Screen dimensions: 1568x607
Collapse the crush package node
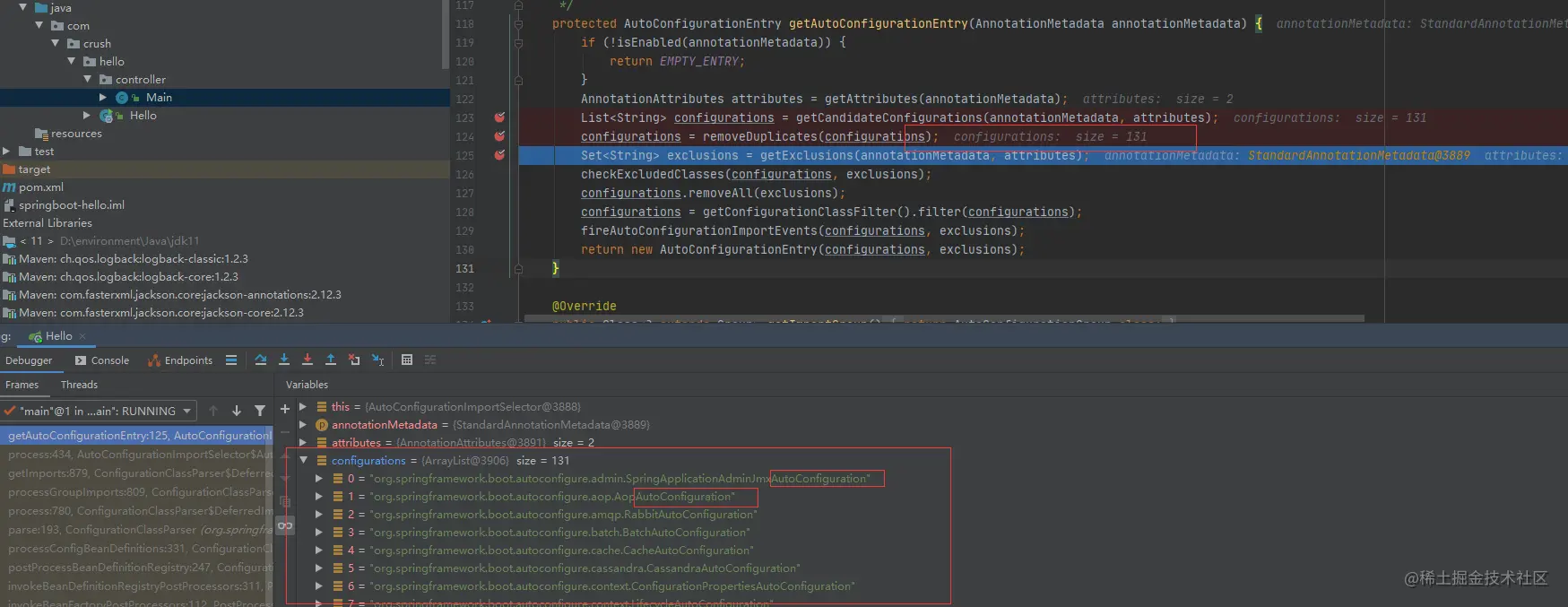(55, 43)
